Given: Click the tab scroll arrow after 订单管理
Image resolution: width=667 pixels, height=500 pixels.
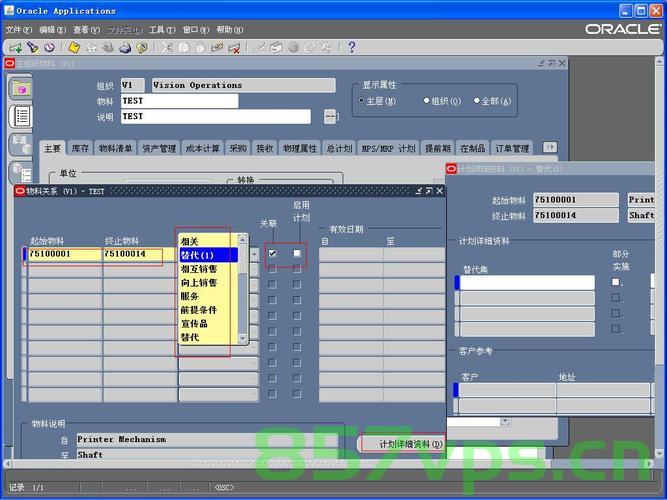Looking at the screenshot, I should (x=550, y=147).
